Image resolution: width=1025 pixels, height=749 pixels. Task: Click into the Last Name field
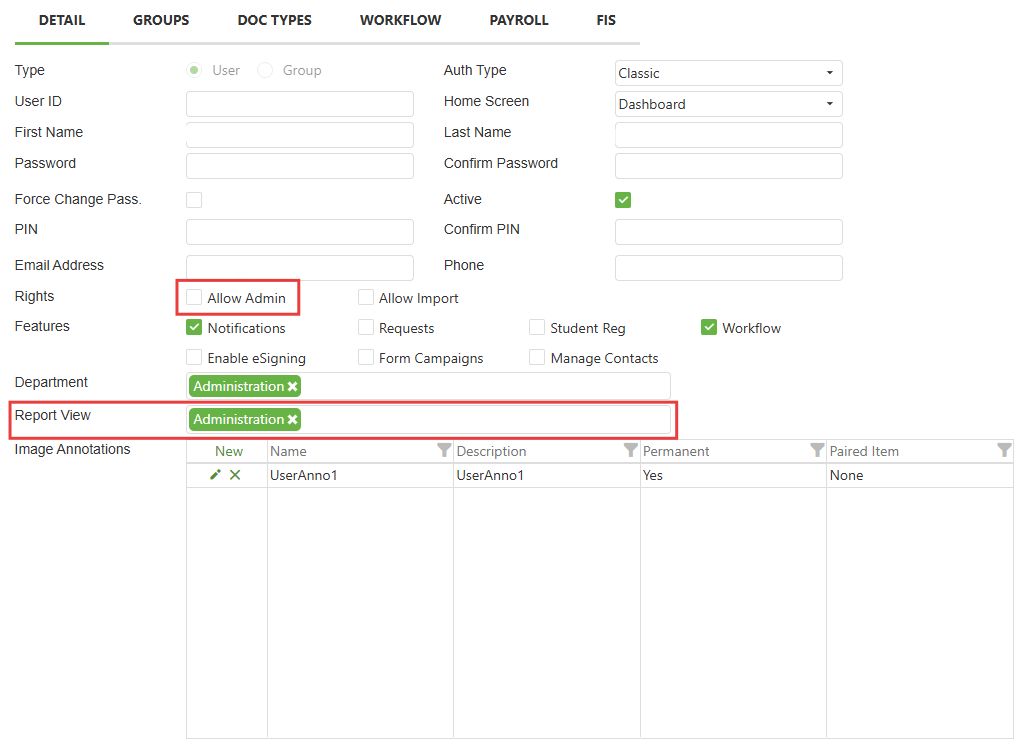click(x=729, y=135)
